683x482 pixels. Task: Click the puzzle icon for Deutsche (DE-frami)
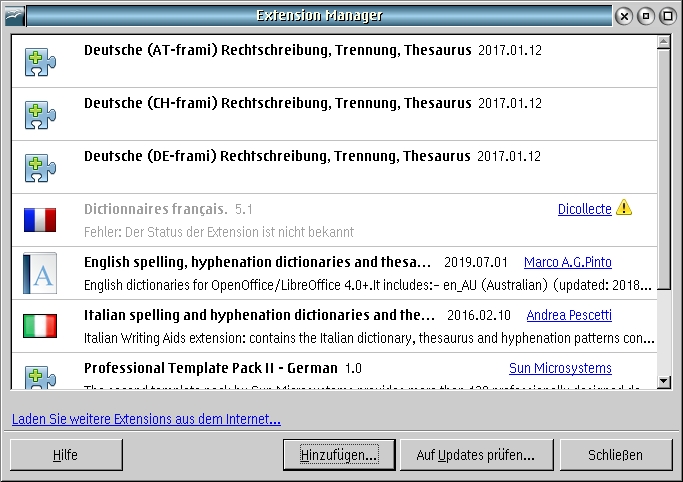40,168
